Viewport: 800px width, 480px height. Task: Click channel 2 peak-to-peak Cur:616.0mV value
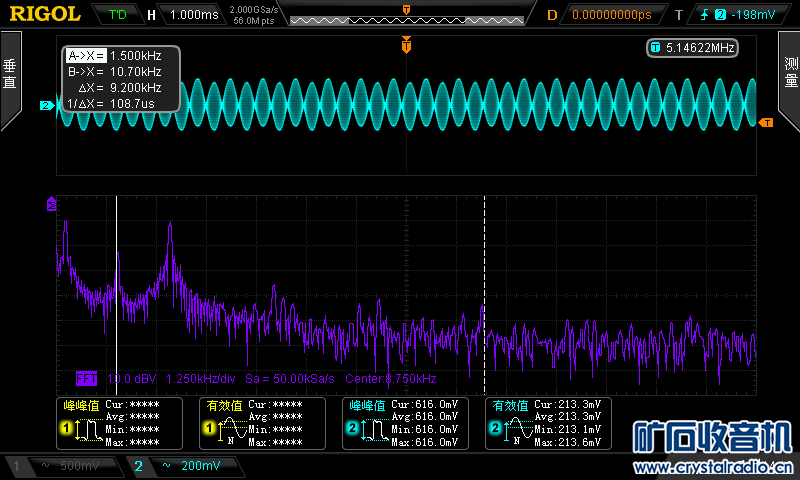424,405
